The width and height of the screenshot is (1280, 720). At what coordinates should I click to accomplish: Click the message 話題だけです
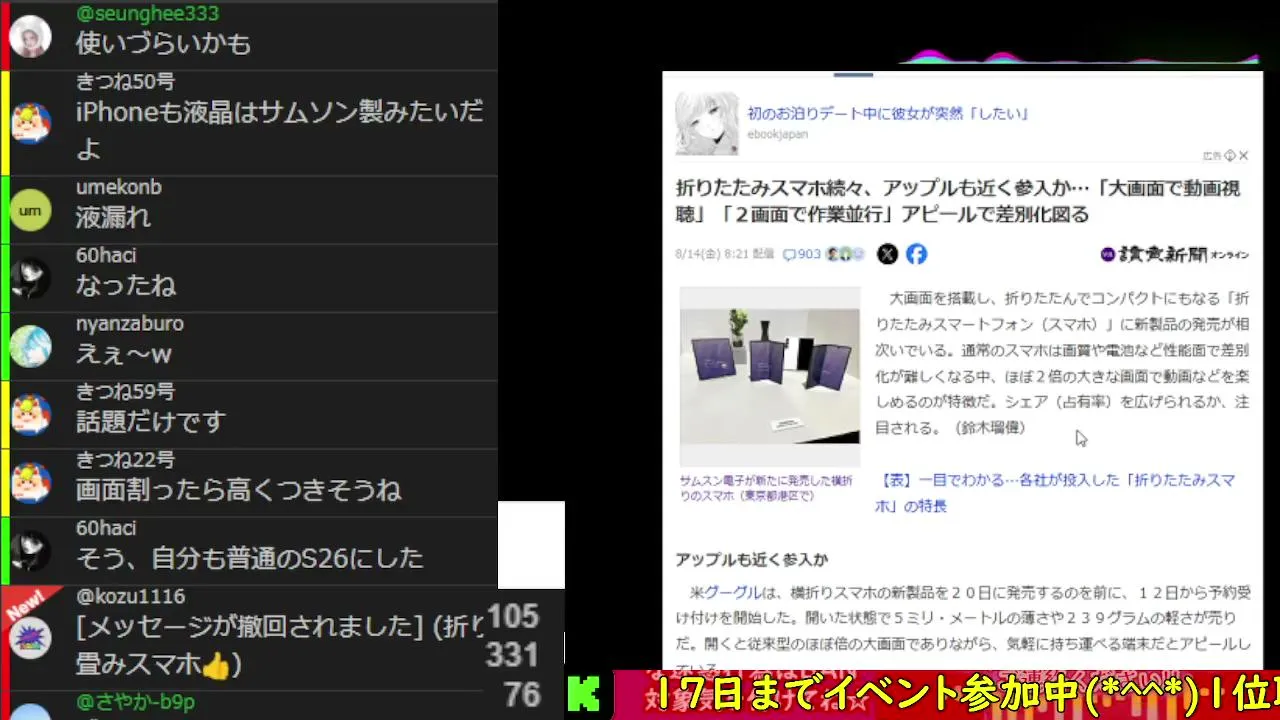[151, 421]
